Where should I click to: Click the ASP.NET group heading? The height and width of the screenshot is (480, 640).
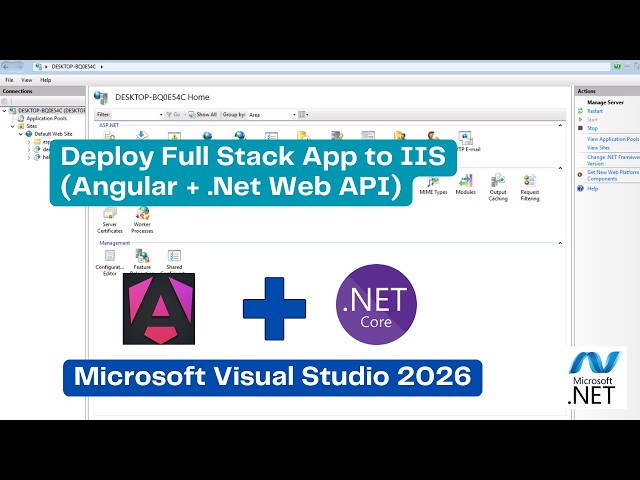coord(109,125)
